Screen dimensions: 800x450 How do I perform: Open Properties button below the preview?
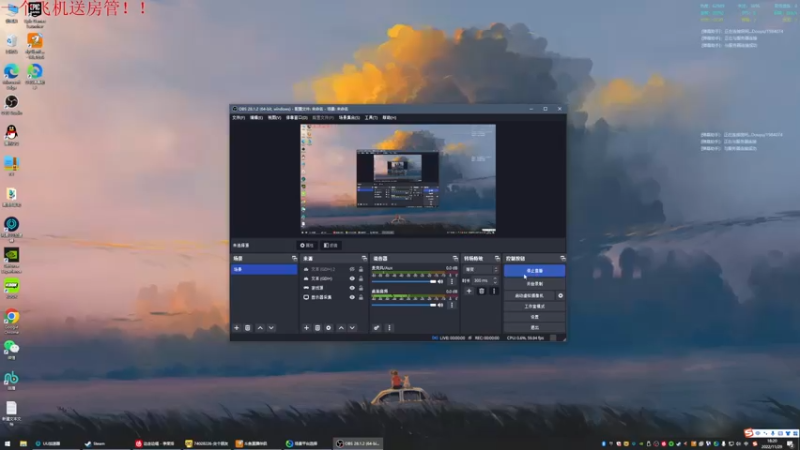tap(307, 245)
